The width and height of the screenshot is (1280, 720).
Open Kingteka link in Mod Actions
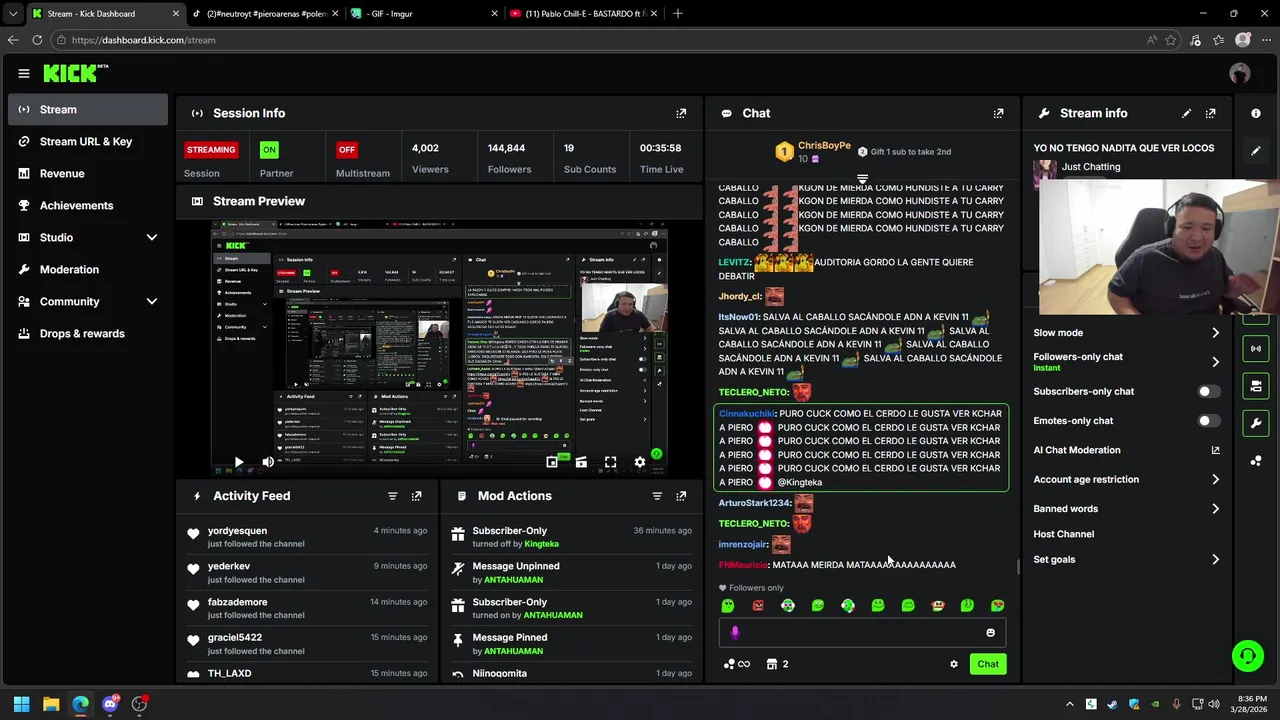542,544
